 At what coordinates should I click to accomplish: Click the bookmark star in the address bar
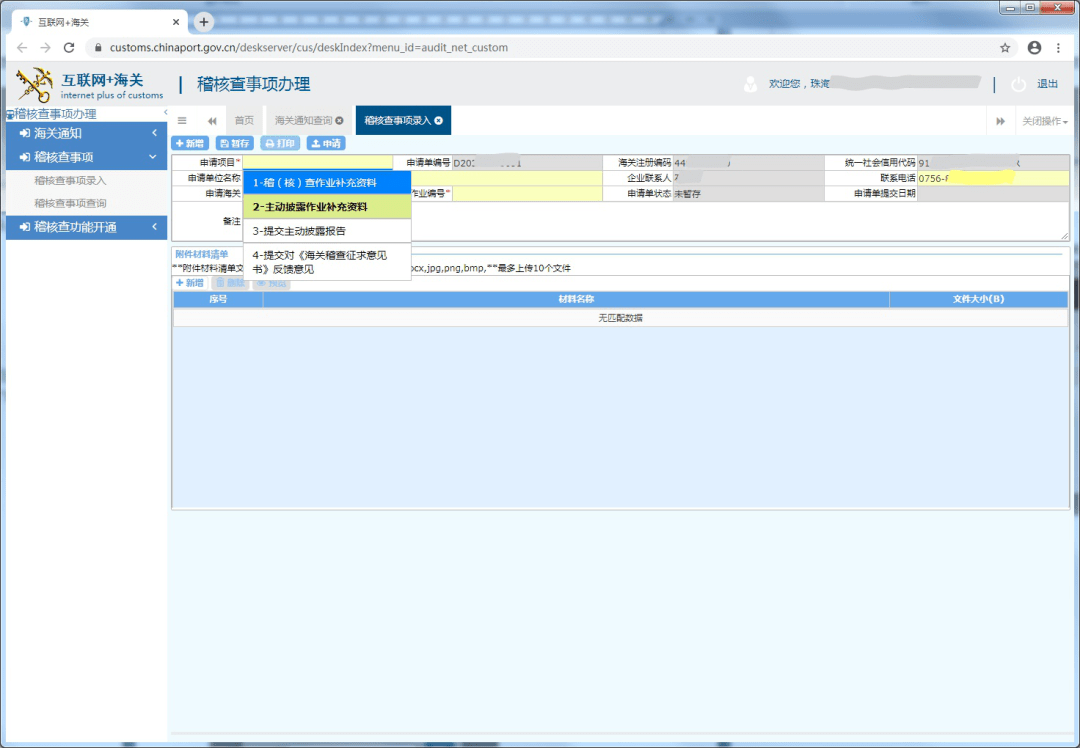pyautogui.click(x=1007, y=47)
